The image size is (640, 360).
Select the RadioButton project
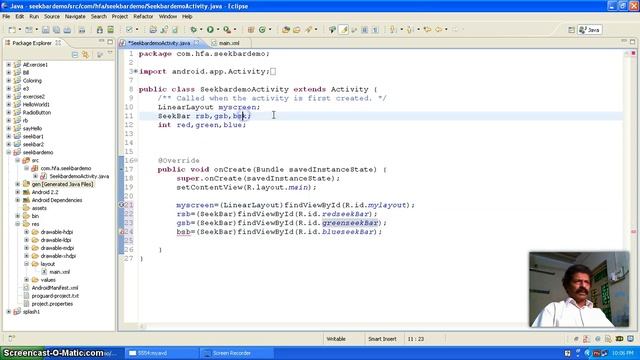37,112
